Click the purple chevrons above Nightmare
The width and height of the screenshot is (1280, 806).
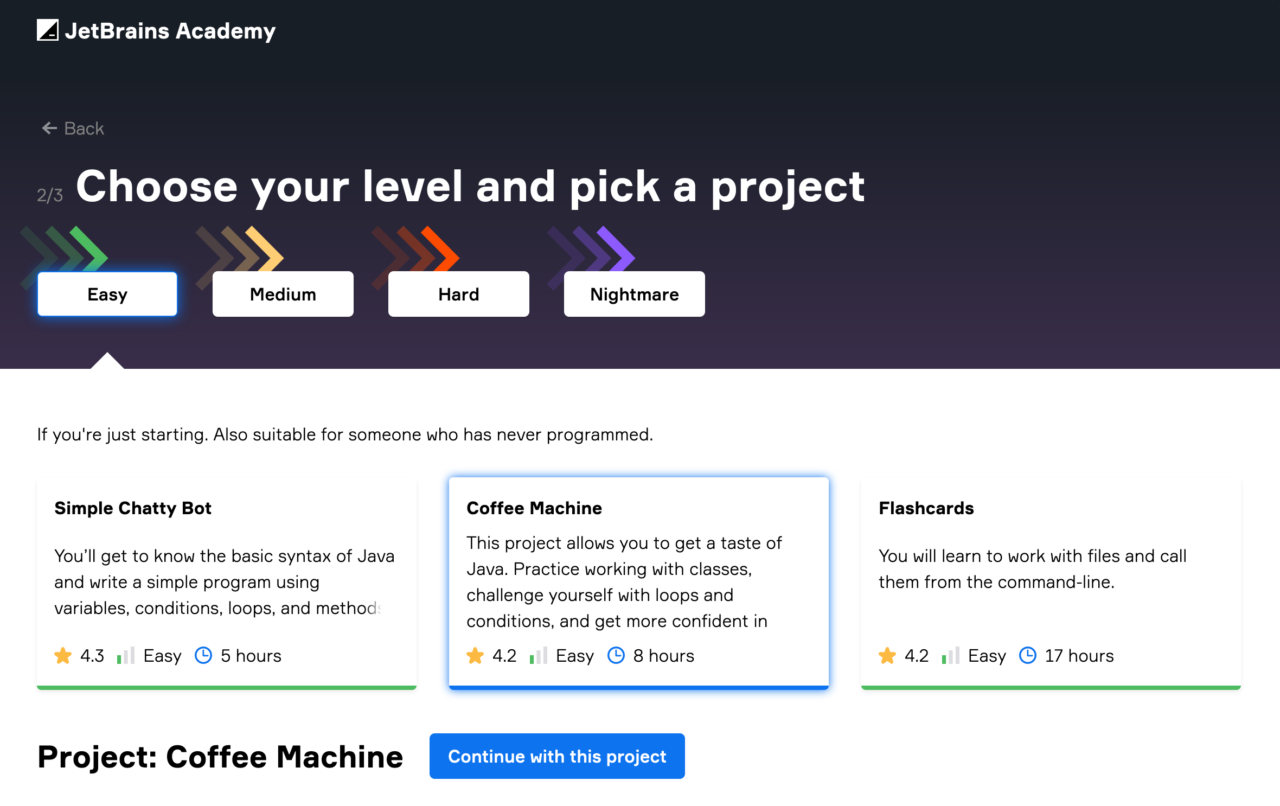(589, 247)
